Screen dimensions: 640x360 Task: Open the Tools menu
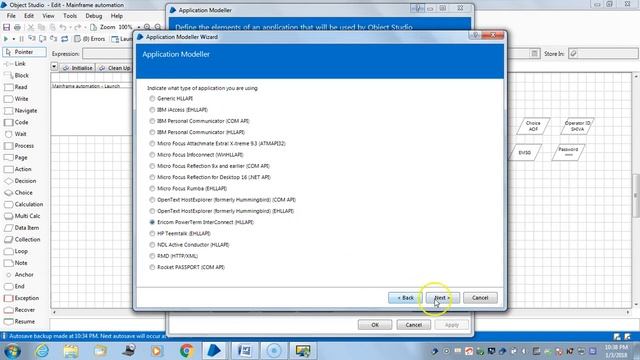[x=70, y=16]
